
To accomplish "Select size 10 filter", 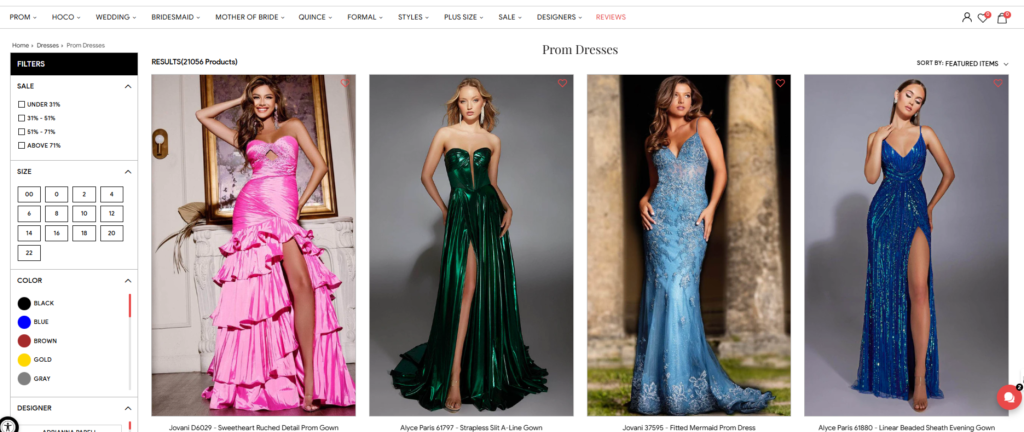I will 84,214.
